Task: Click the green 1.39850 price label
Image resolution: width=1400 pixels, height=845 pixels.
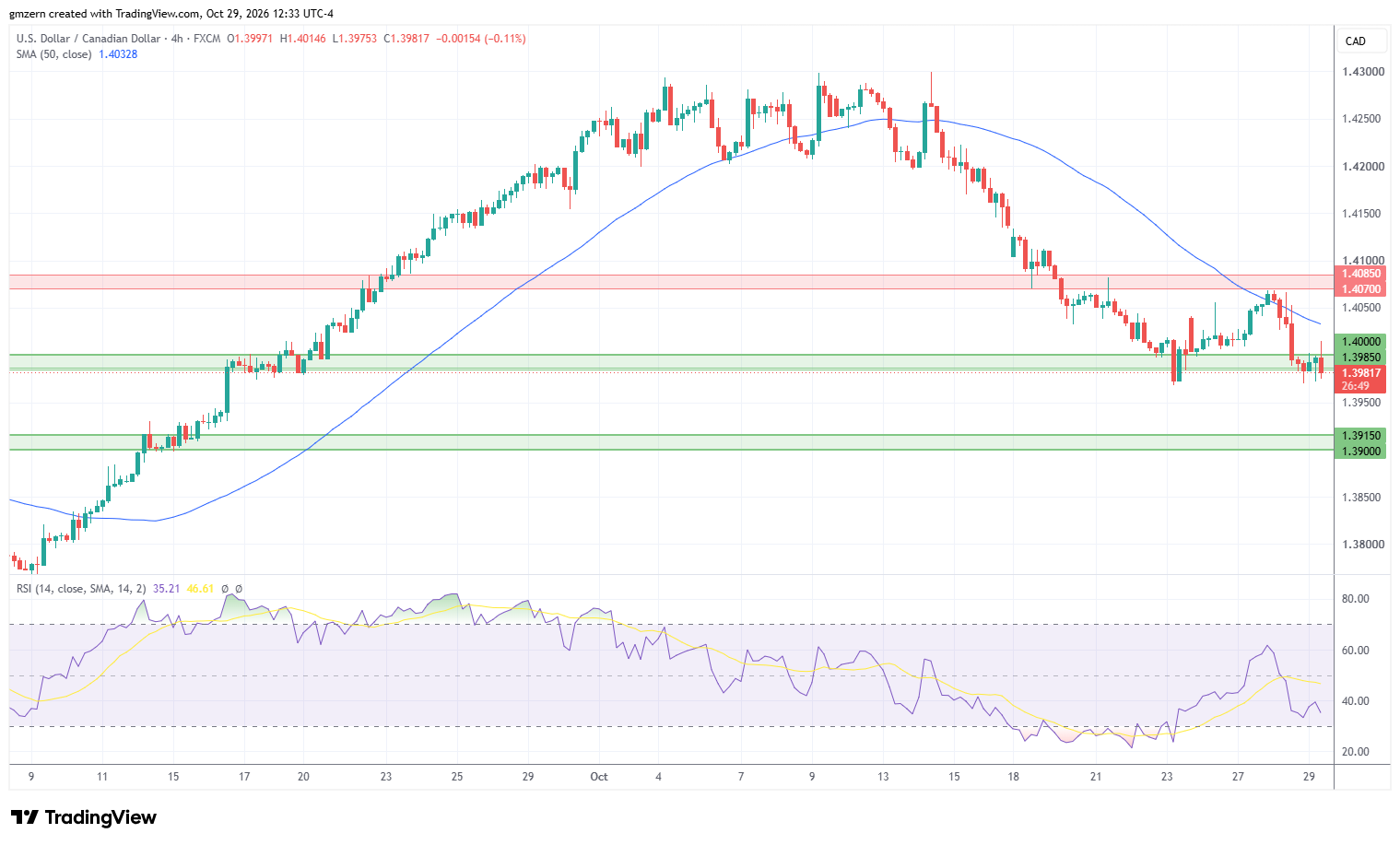Action: pyautogui.click(x=1361, y=358)
